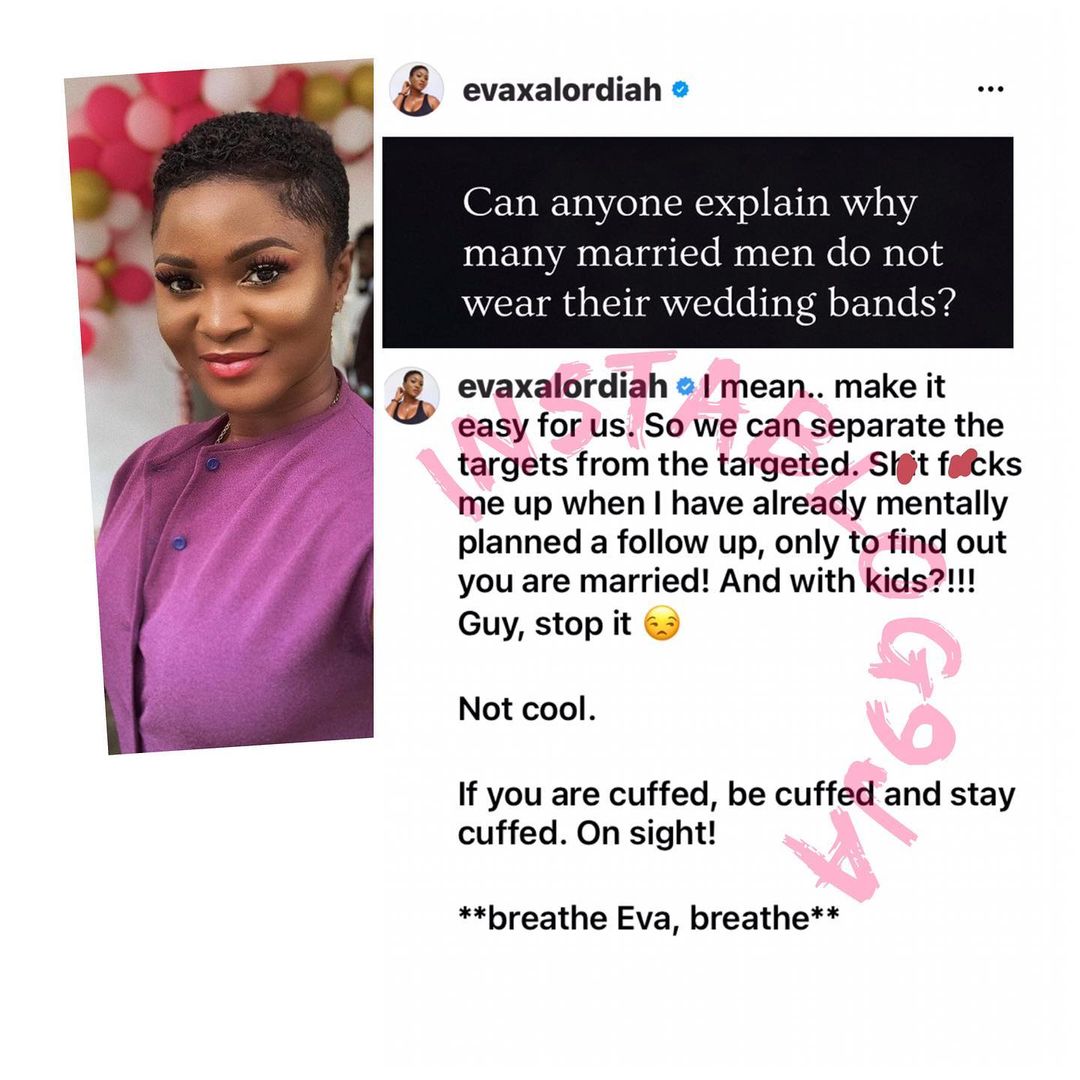The height and width of the screenshot is (1080, 1080).
Task: Open evaxalordiah username in the caption
Action: point(563,386)
